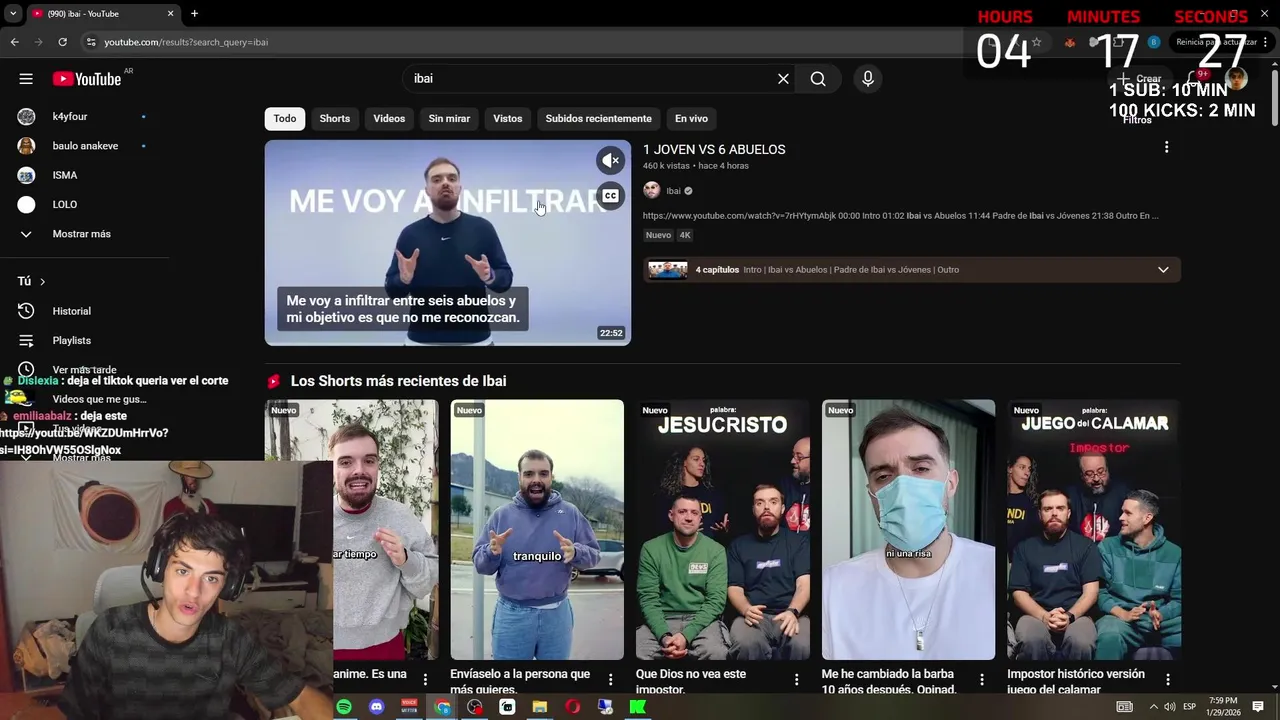Image resolution: width=1280 pixels, height=720 pixels.
Task: Select the Todo filter chip
Action: pyautogui.click(x=285, y=119)
